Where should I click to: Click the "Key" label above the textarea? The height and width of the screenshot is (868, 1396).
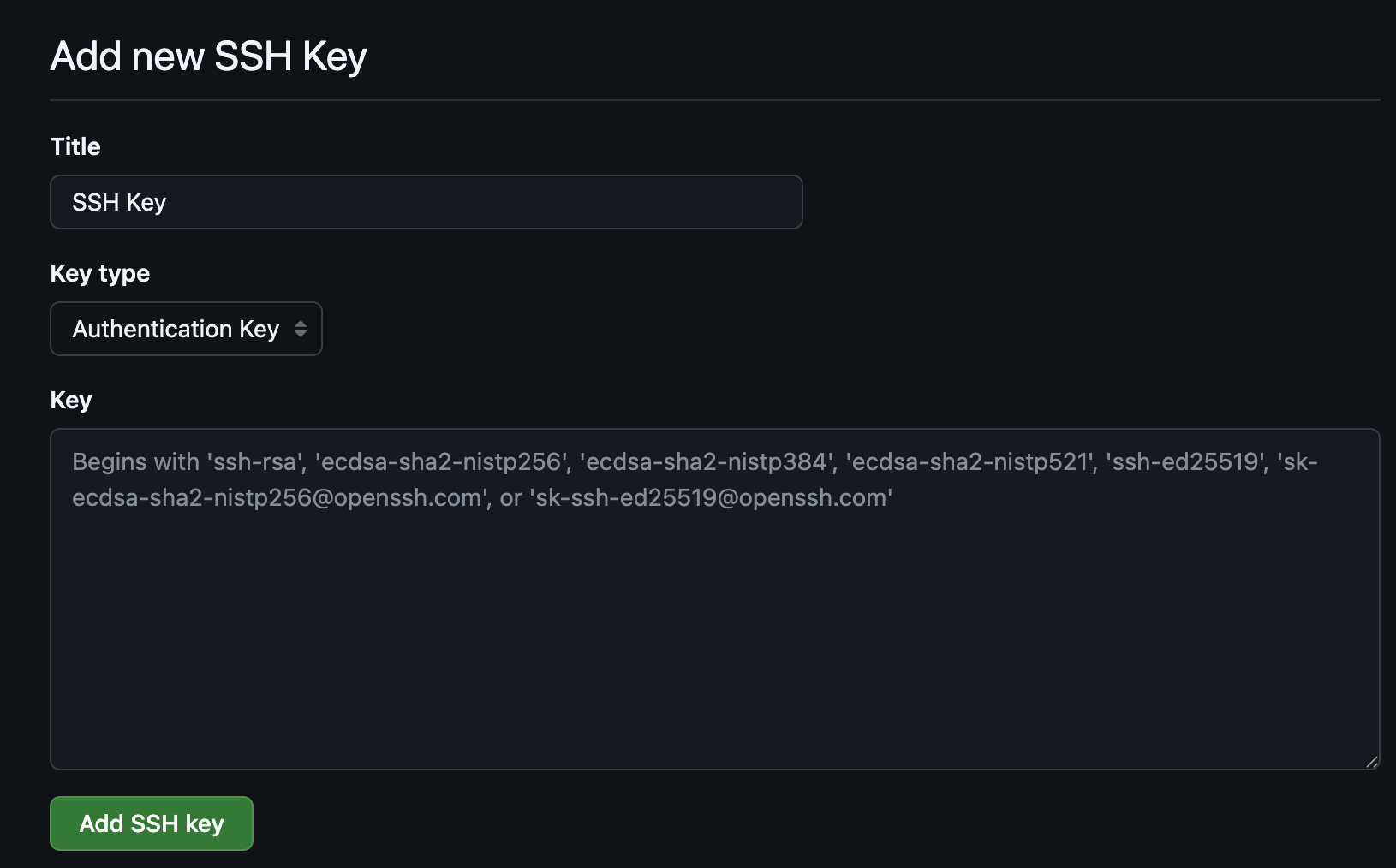pyautogui.click(x=71, y=400)
